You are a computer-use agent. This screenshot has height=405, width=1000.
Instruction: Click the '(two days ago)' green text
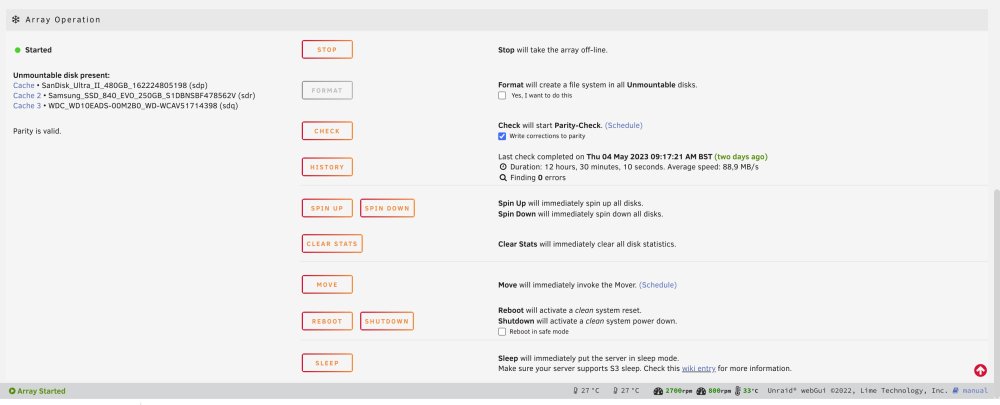click(x=740, y=157)
